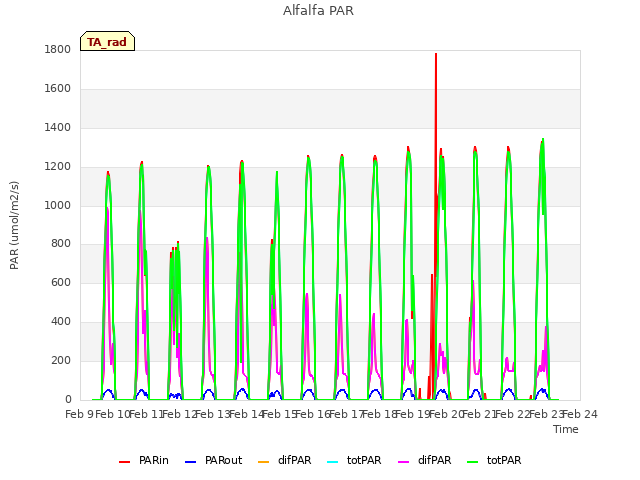
Task: Click the 600 y-axis tick label
Action: coord(61,282)
